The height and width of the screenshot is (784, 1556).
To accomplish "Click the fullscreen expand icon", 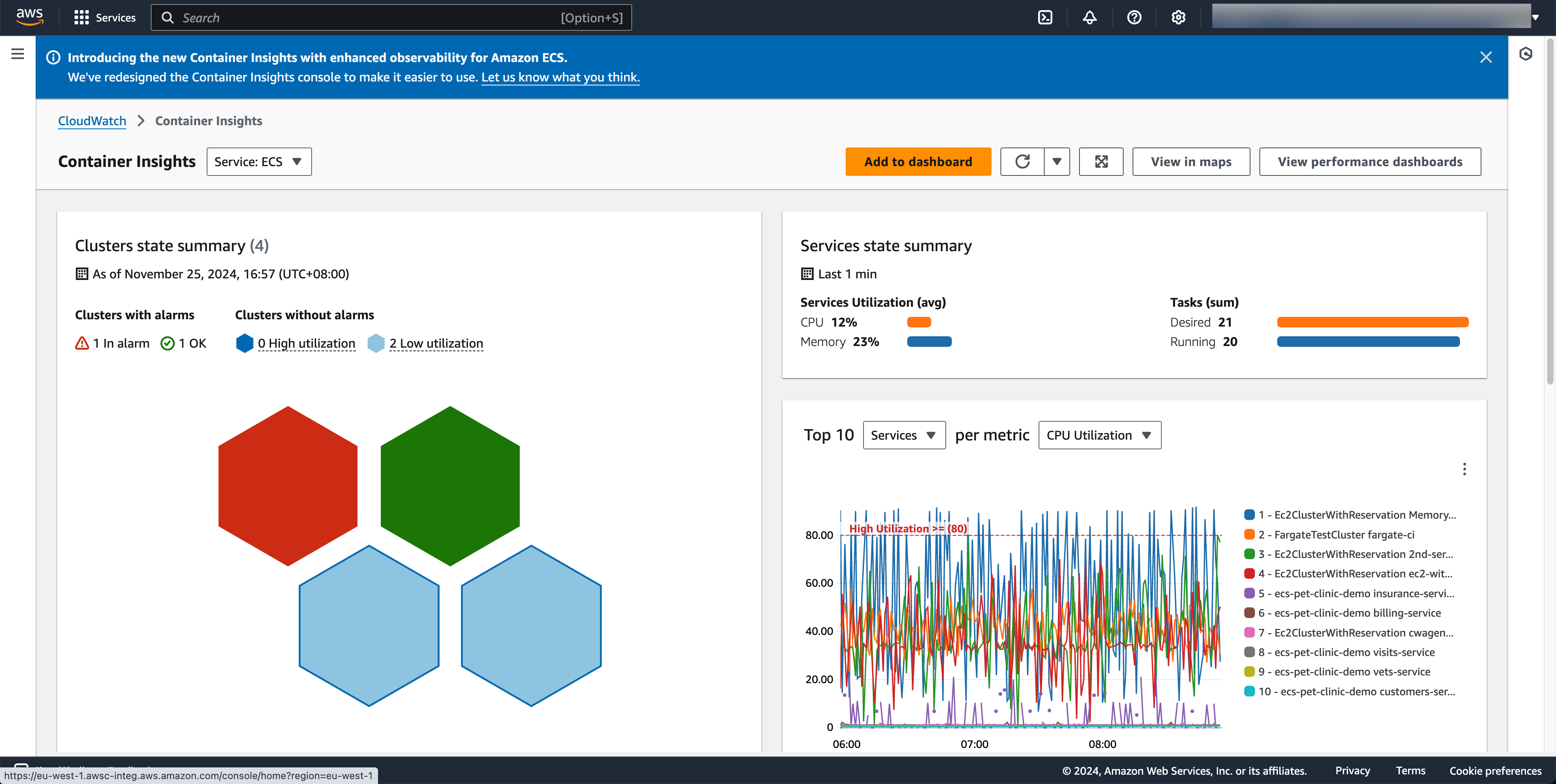I will 1101,161.
